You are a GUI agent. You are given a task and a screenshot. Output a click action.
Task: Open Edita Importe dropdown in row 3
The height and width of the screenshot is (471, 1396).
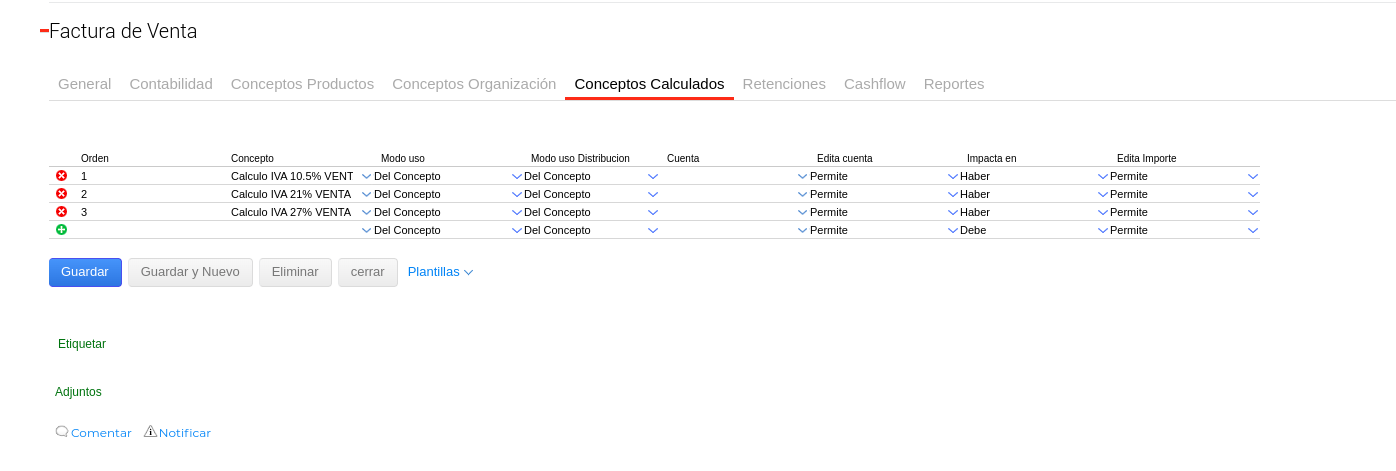pyautogui.click(x=1253, y=212)
